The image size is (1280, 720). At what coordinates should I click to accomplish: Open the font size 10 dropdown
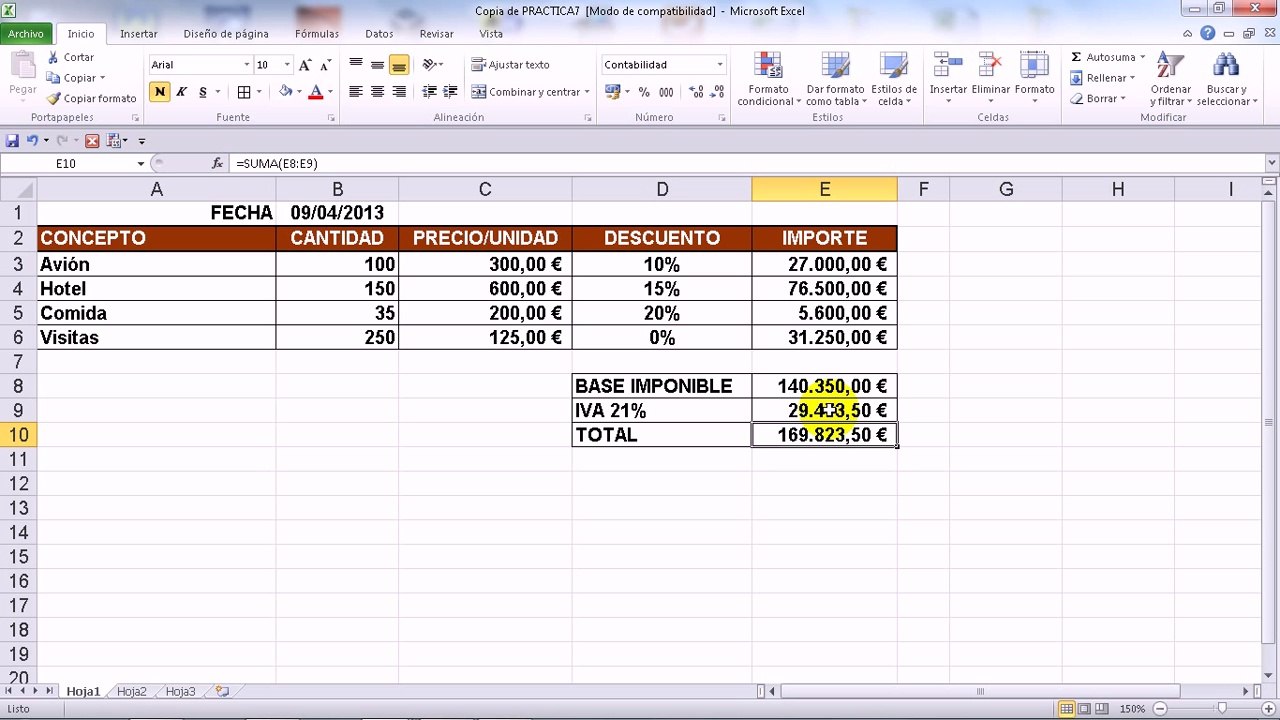[287, 65]
